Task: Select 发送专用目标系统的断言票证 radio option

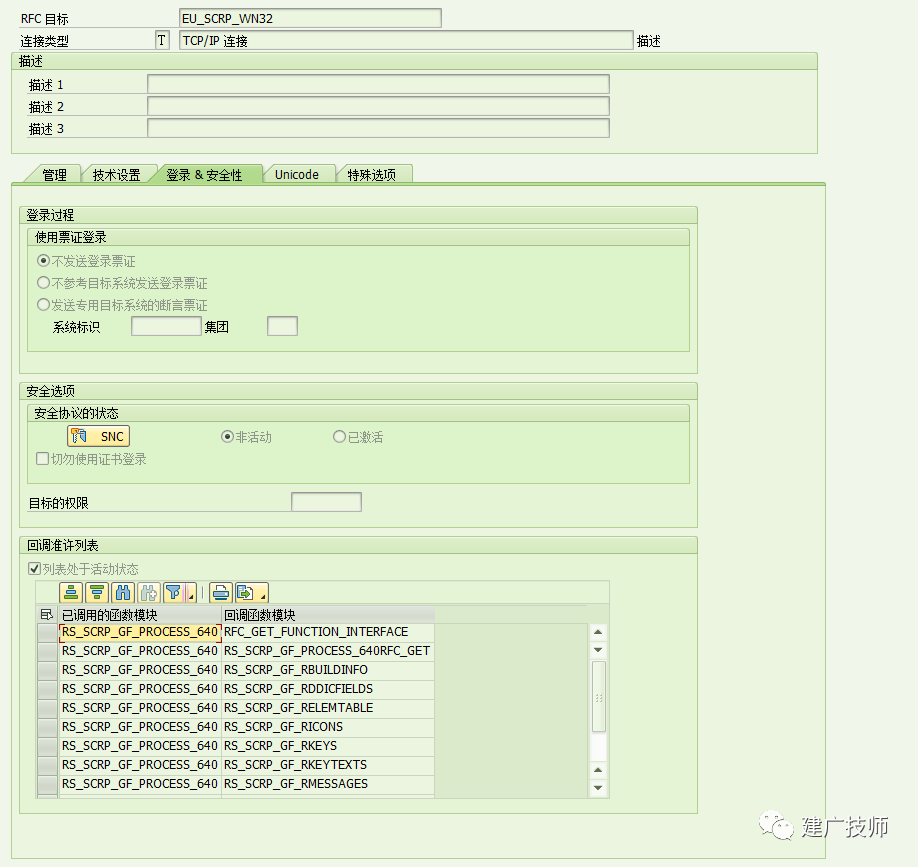Action: click(x=43, y=304)
